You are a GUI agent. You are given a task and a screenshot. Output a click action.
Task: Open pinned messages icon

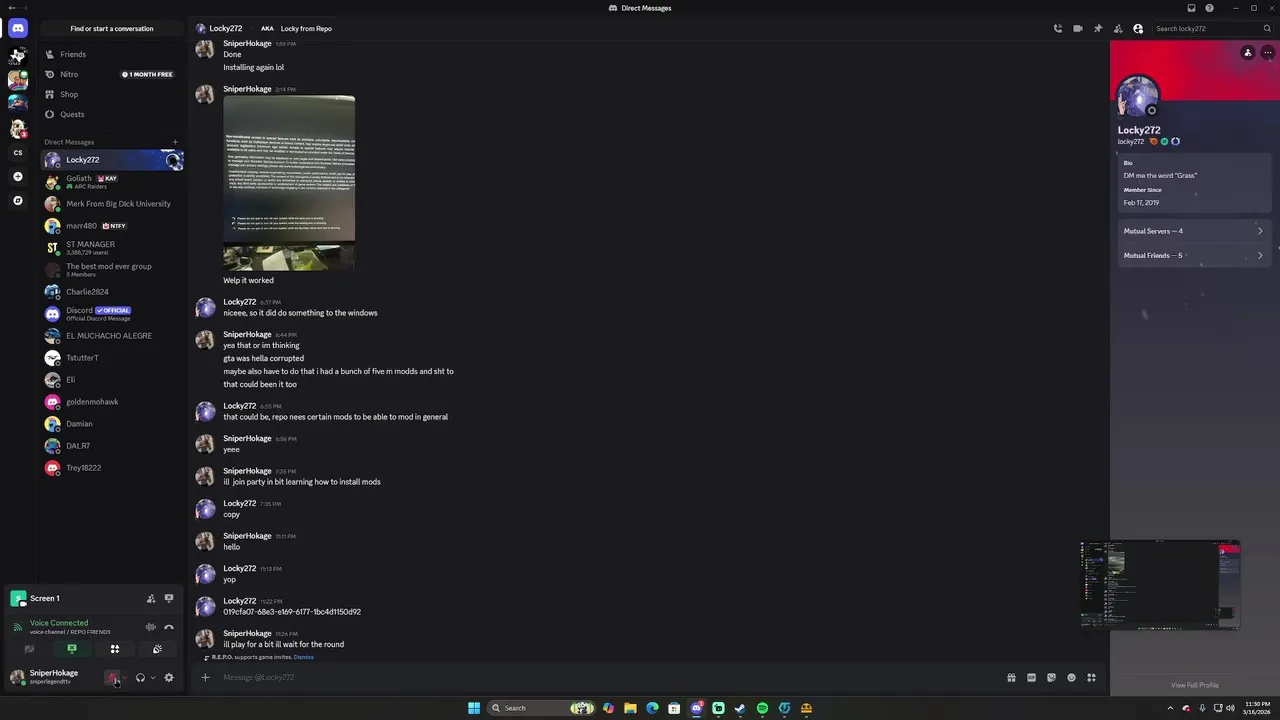pos(1098,29)
